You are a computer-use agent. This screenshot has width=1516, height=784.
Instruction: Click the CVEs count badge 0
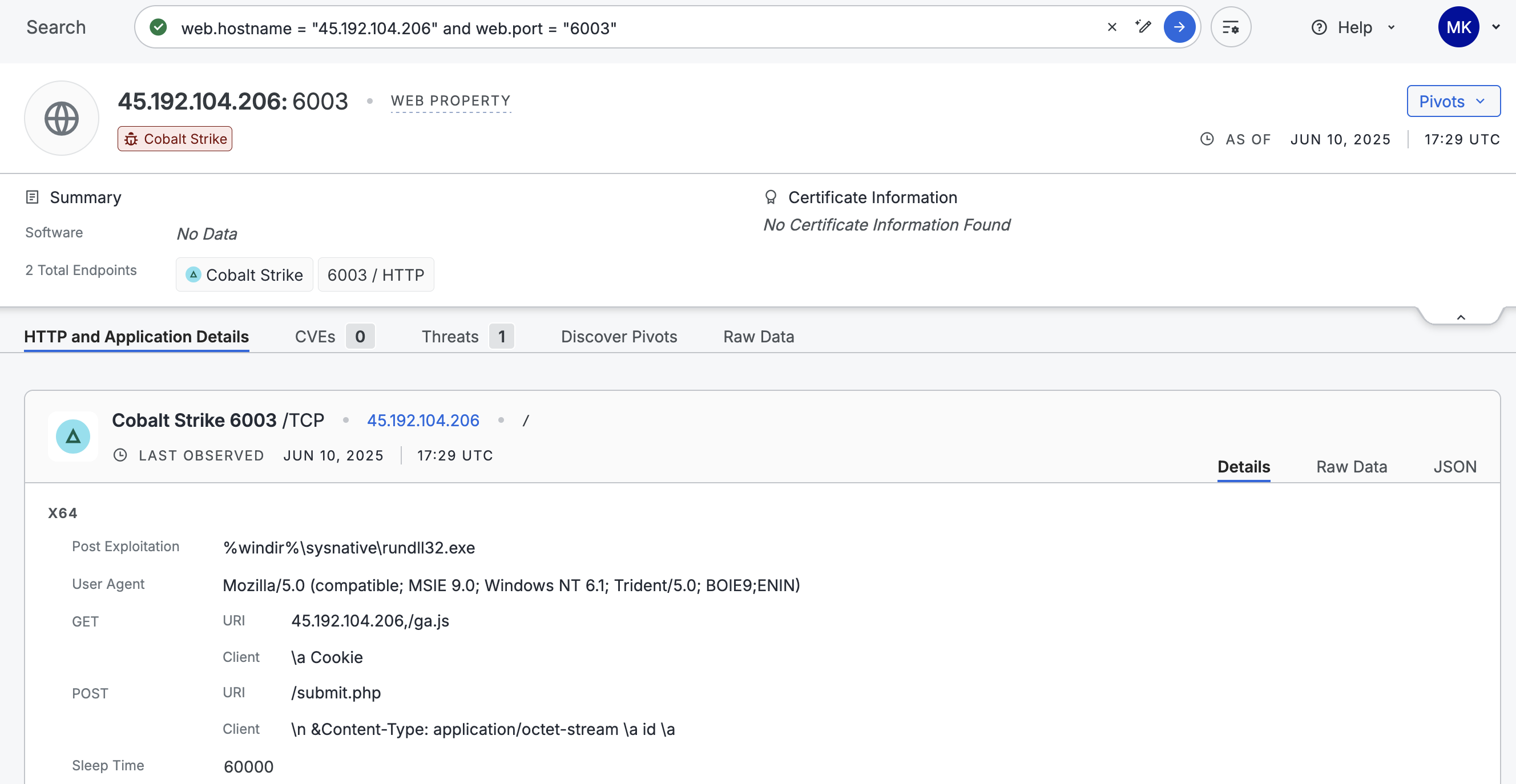[x=360, y=337]
